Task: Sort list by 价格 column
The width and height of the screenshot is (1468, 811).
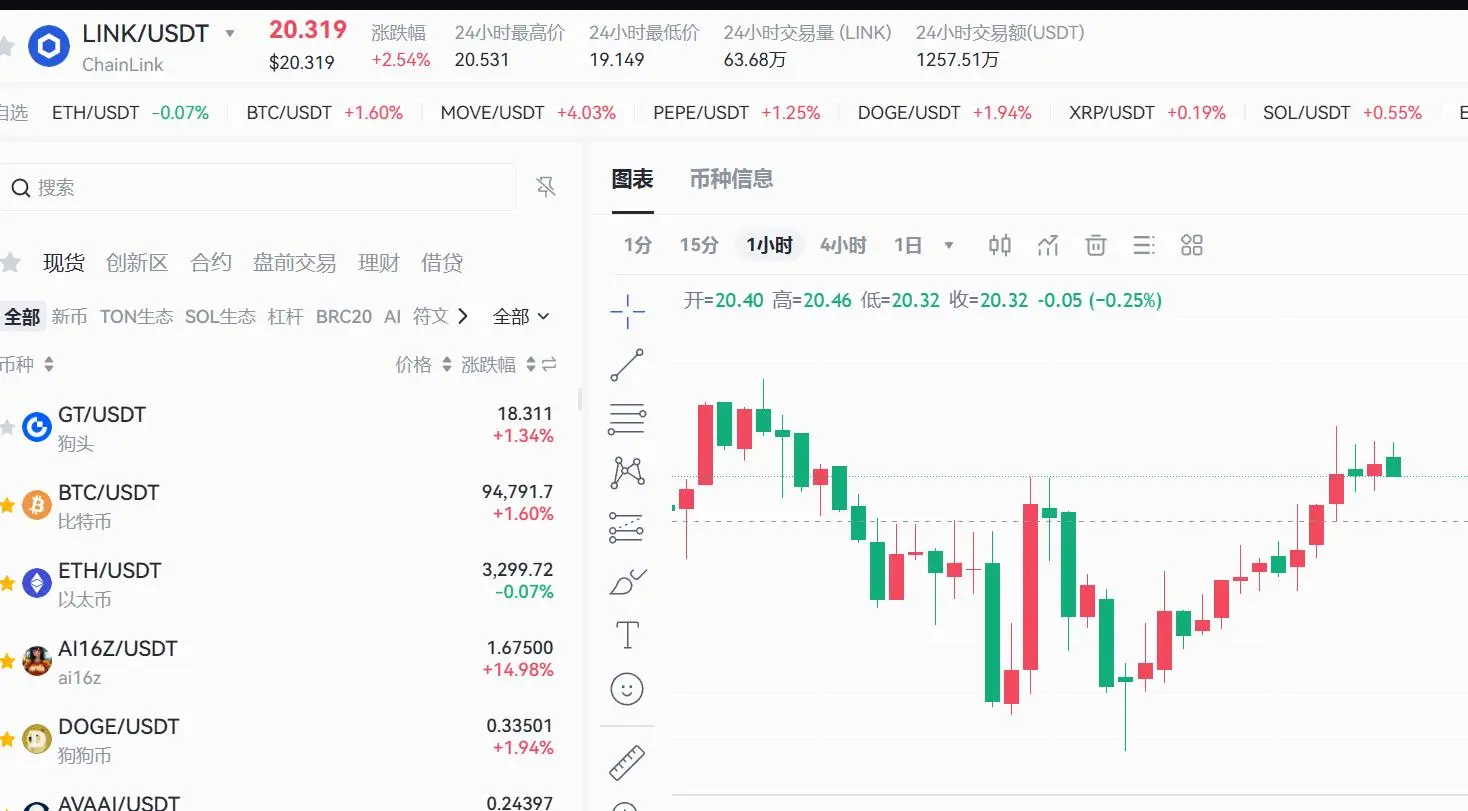Action: coord(423,365)
